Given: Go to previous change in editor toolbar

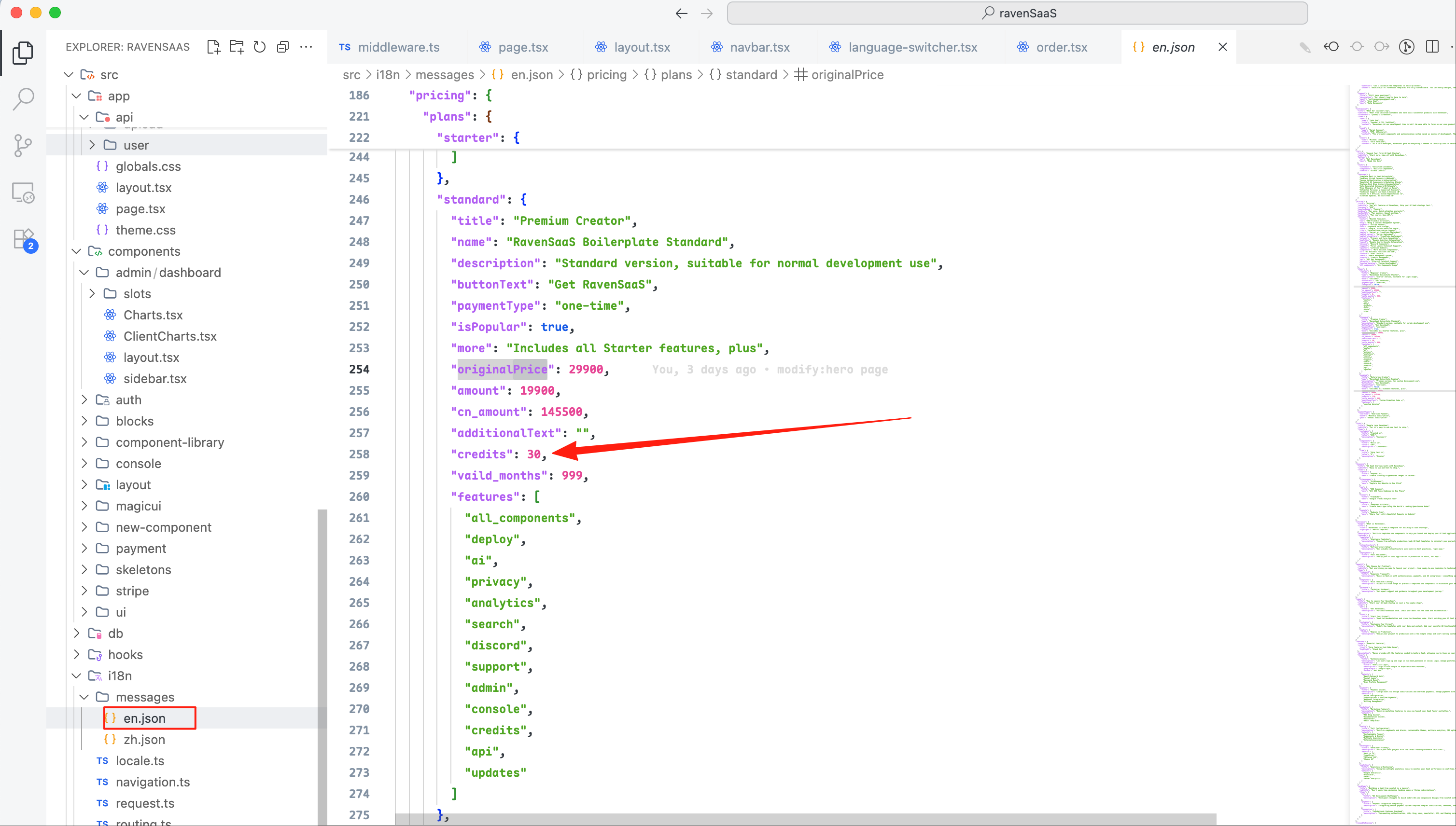Looking at the screenshot, I should click(x=1331, y=47).
